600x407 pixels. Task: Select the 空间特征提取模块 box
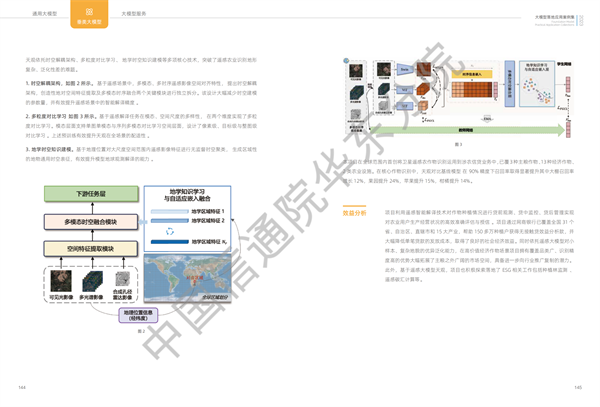(x=91, y=249)
